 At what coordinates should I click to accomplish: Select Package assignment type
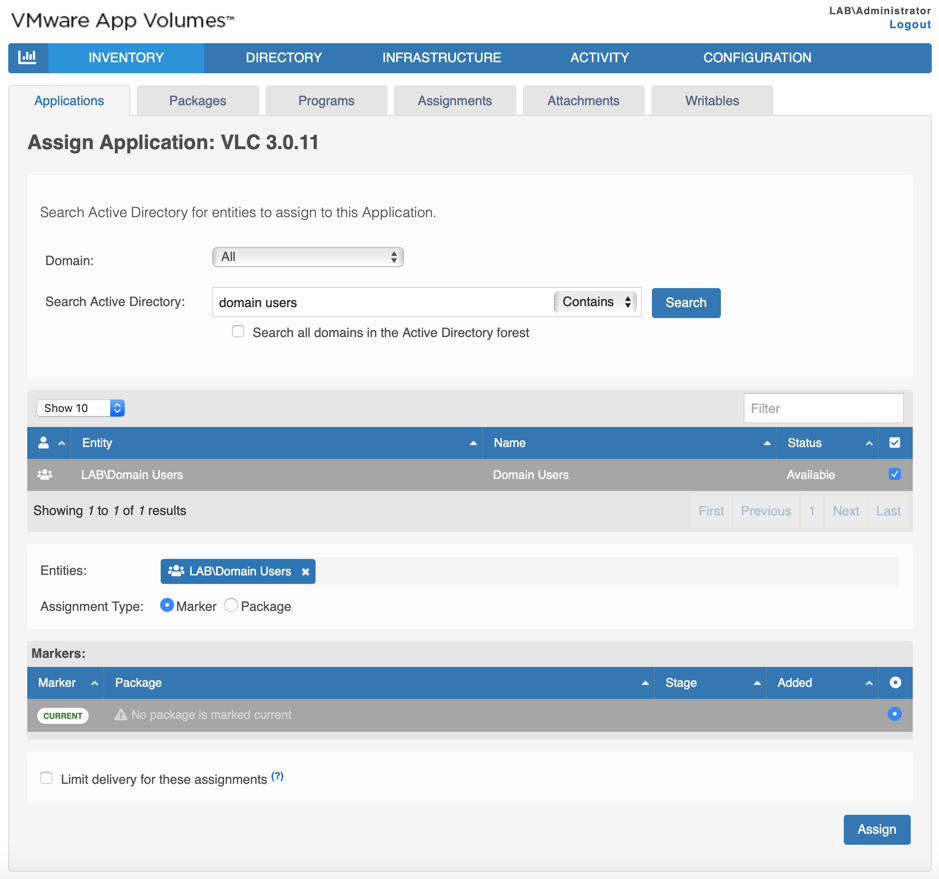tap(231, 606)
